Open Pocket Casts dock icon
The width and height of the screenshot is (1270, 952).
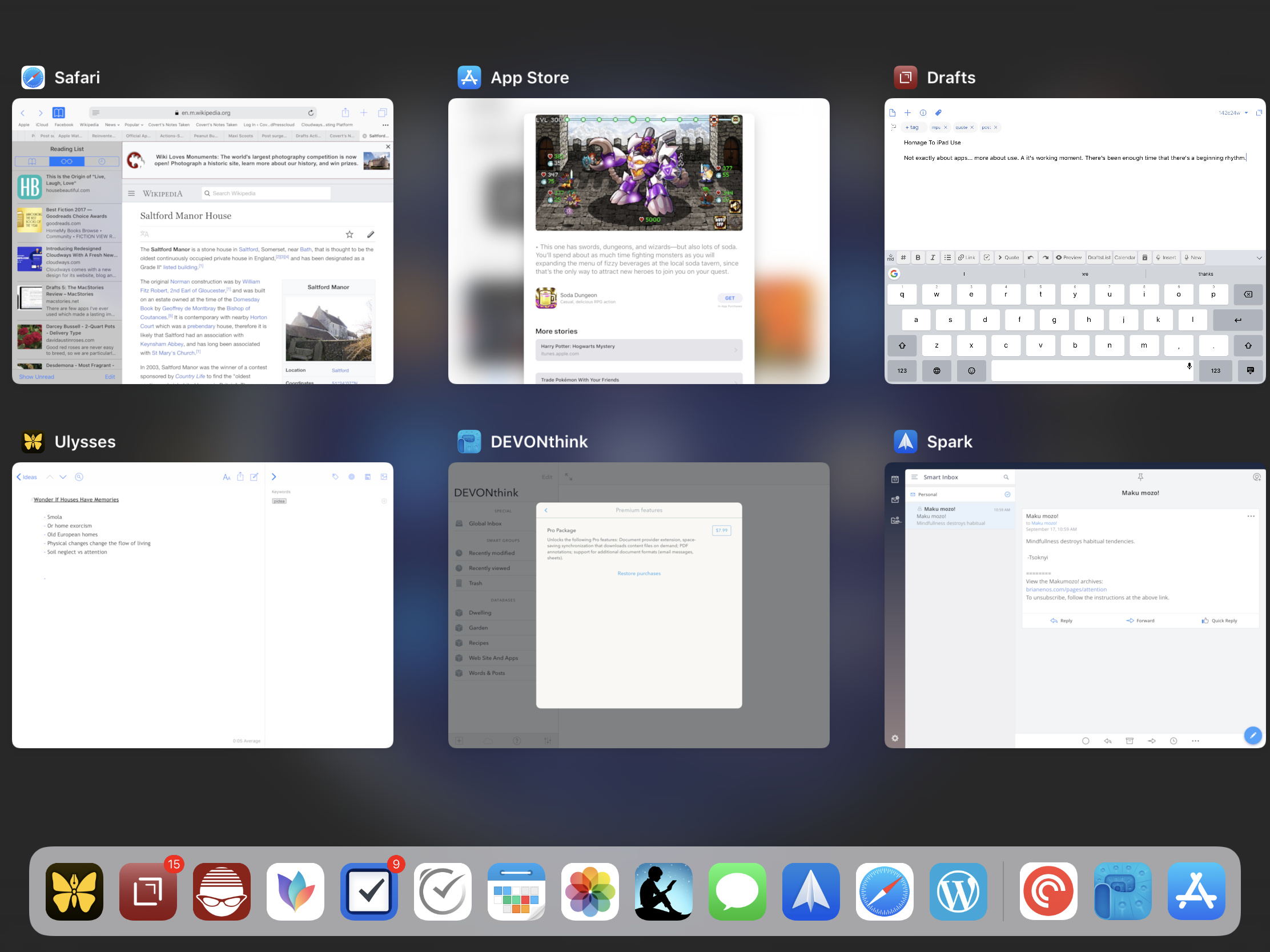tap(1048, 890)
